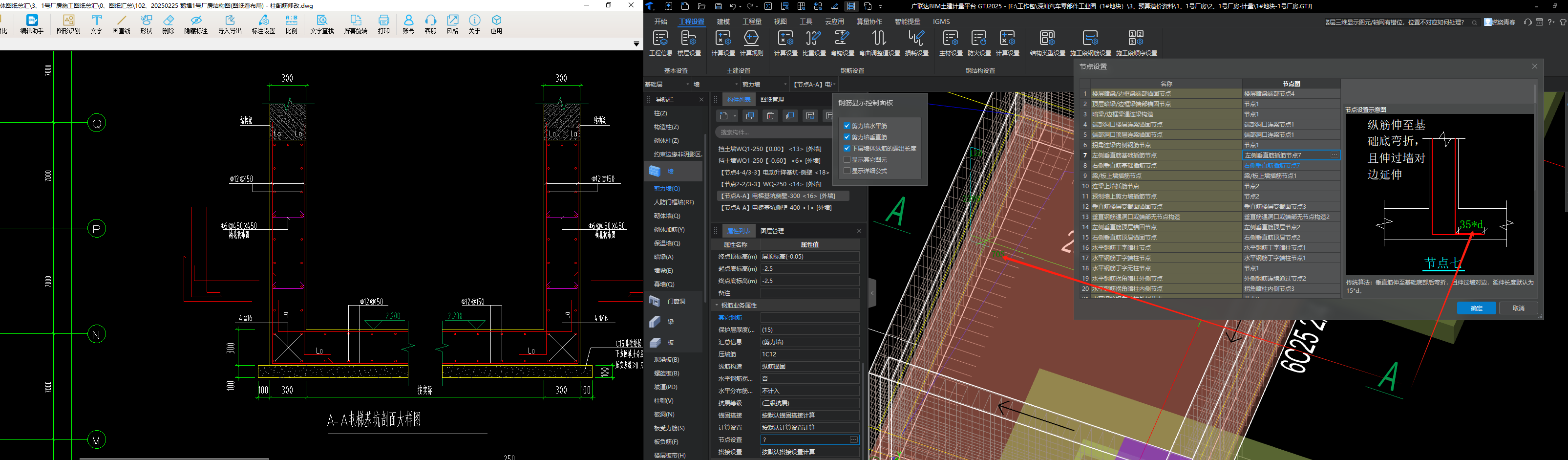Toggle 隐藏标注 in the CAD viewer
1568x460 pixels.
click(196, 24)
